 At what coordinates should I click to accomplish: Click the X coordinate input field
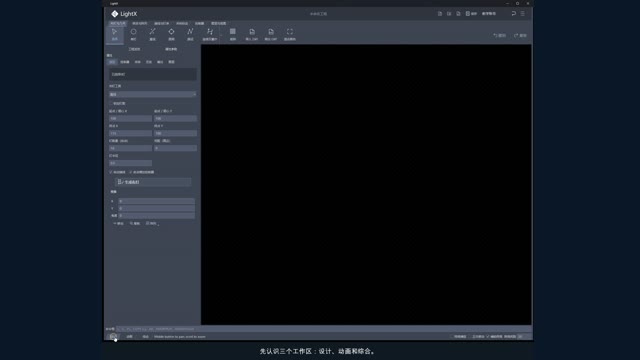coord(156,201)
